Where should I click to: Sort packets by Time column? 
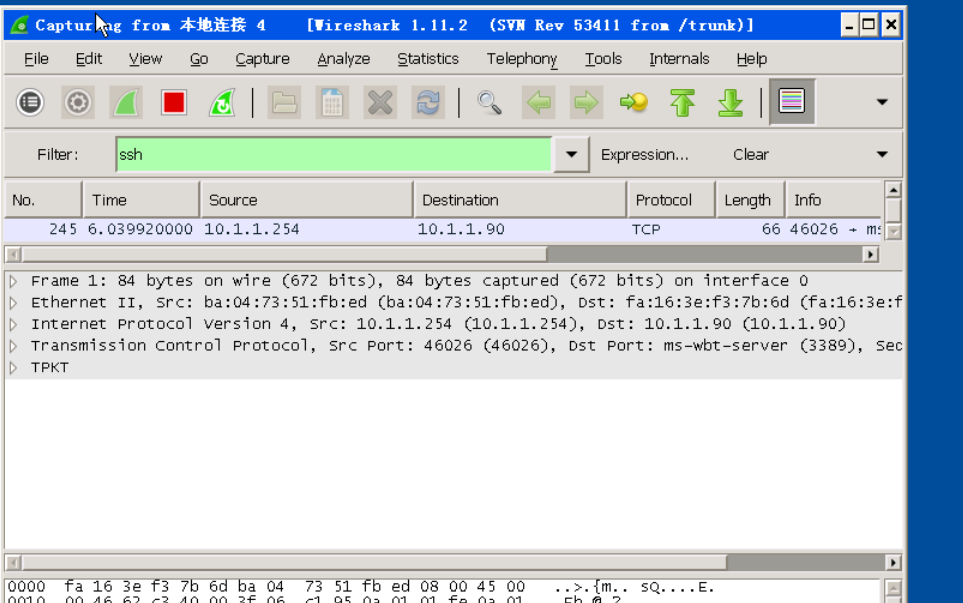141,200
